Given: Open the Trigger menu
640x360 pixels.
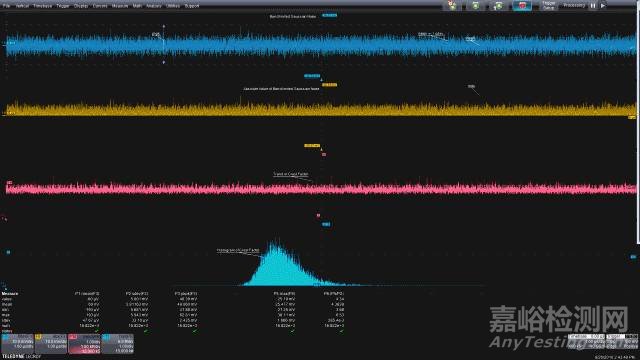Looking at the screenshot, I should (x=63, y=6).
